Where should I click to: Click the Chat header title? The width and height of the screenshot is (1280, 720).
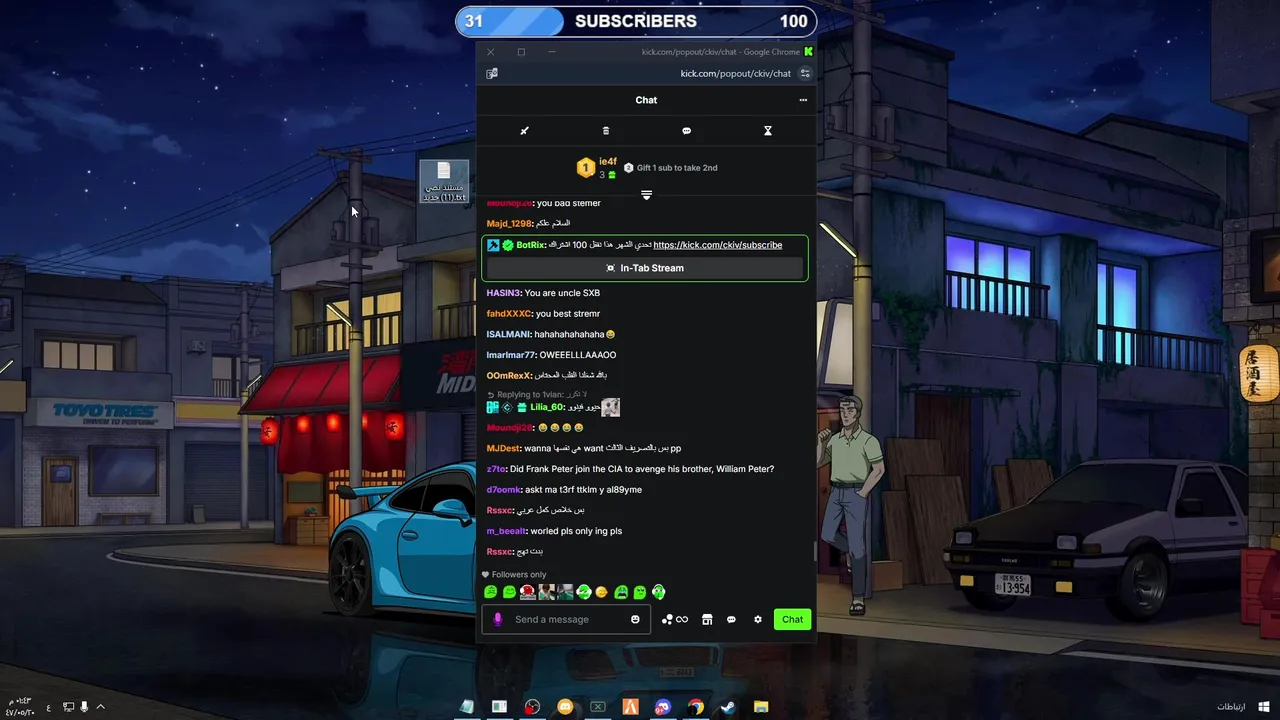tap(646, 100)
